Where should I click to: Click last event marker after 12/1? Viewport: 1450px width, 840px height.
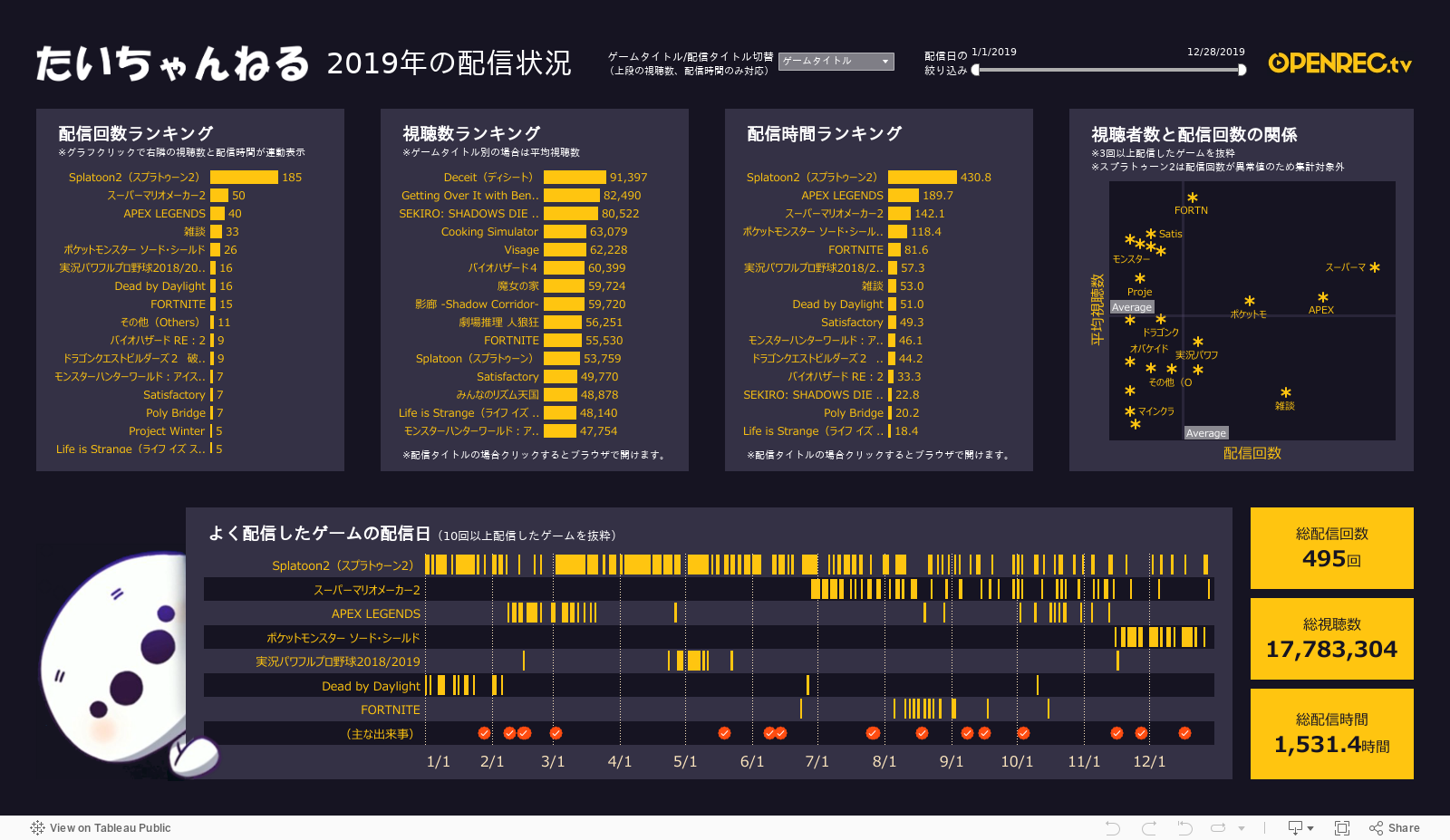1184,733
